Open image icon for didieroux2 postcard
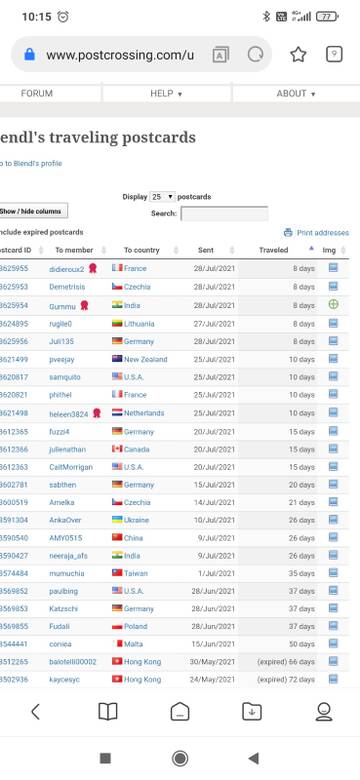This screenshot has width=360, height=780. coord(333,268)
